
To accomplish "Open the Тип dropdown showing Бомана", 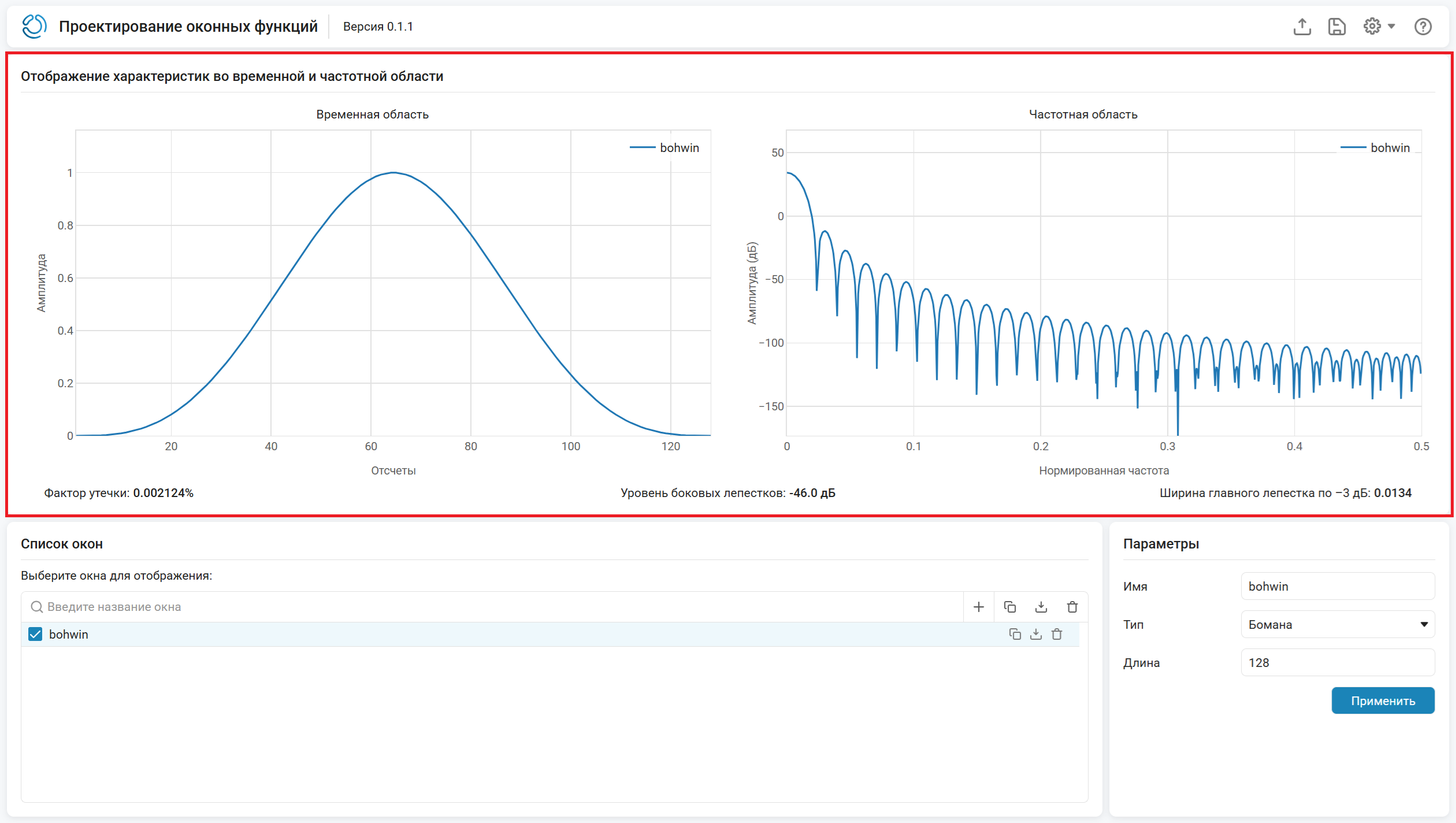I will [x=1338, y=624].
